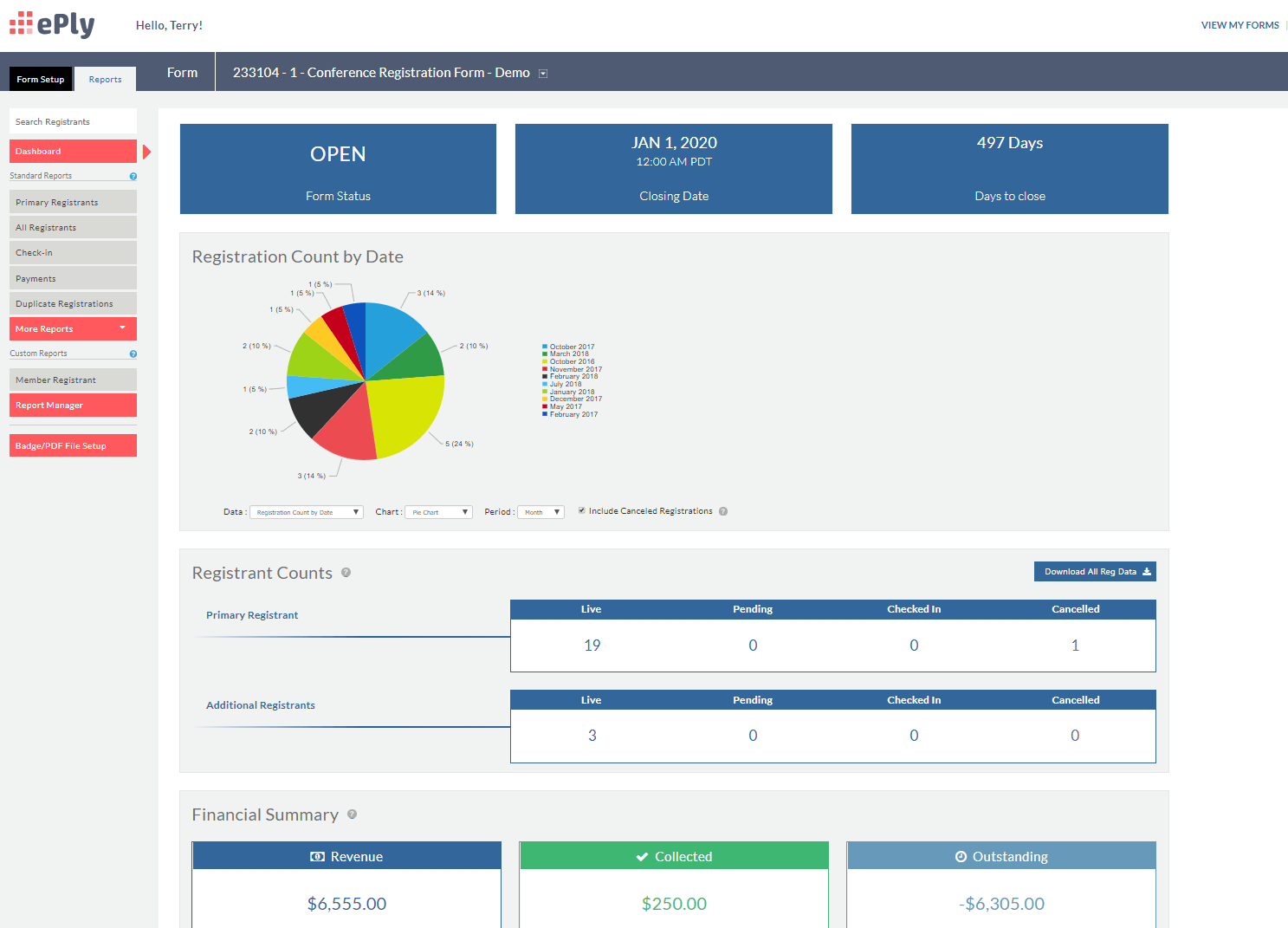
Task: Click help icon after Include Canceled Registrations
Action: click(723, 511)
